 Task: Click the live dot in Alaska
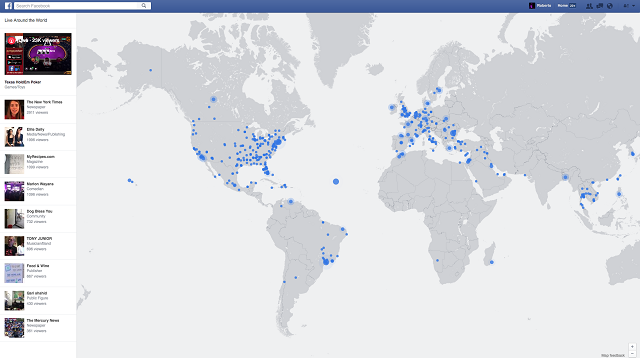[151, 70]
